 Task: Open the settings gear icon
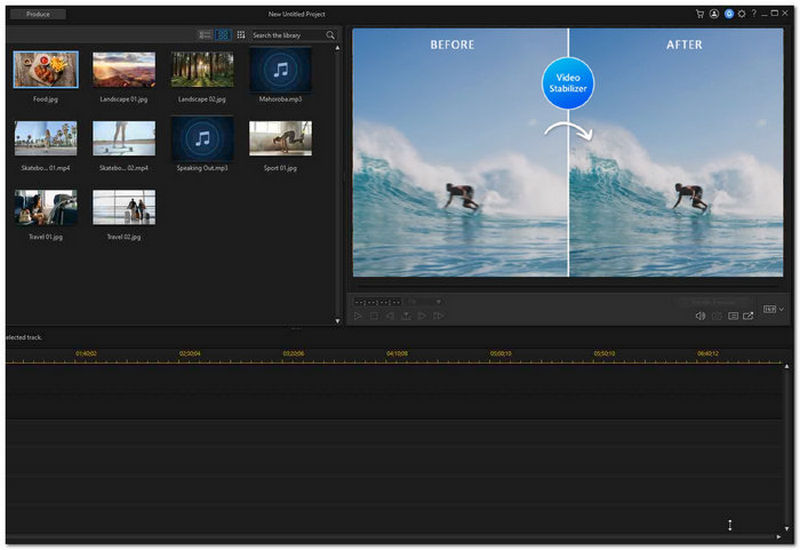tap(741, 14)
